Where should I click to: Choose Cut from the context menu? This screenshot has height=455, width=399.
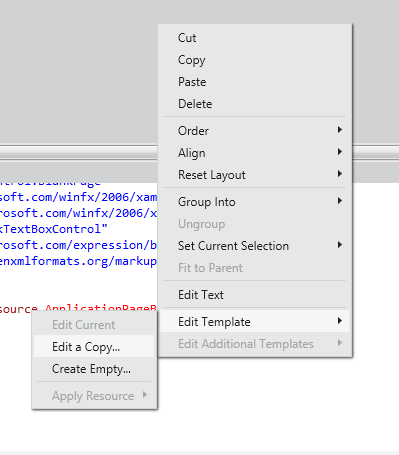[x=255, y=38]
